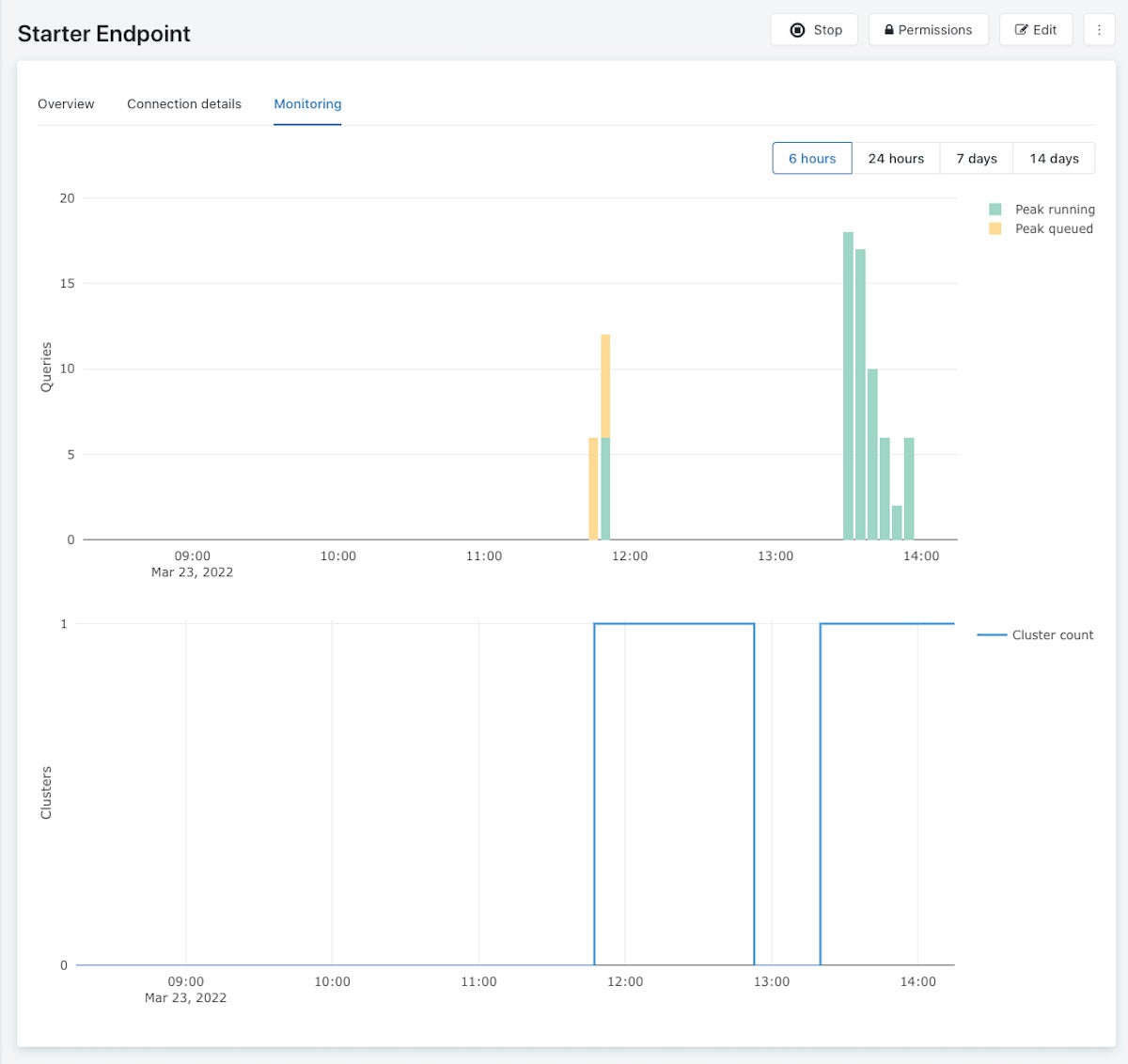Click the lock icon in Permissions button
This screenshot has width=1128, height=1064.
(889, 30)
